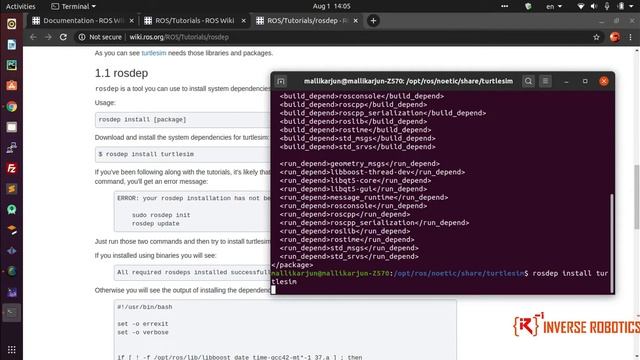Click the volume icon in top bar
The height and width of the screenshot is (360, 640).
(x=594, y=6)
